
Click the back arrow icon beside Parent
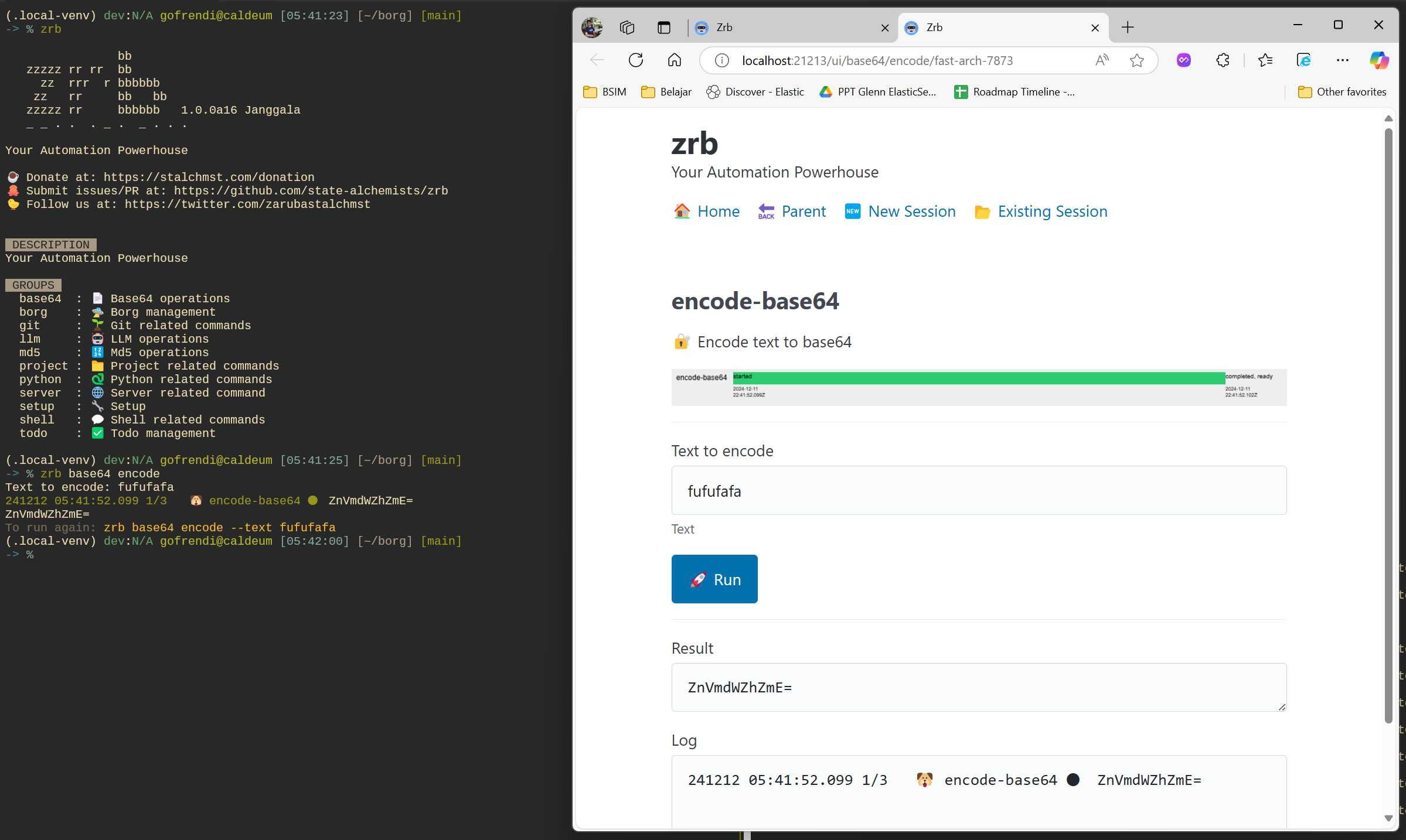click(x=766, y=211)
